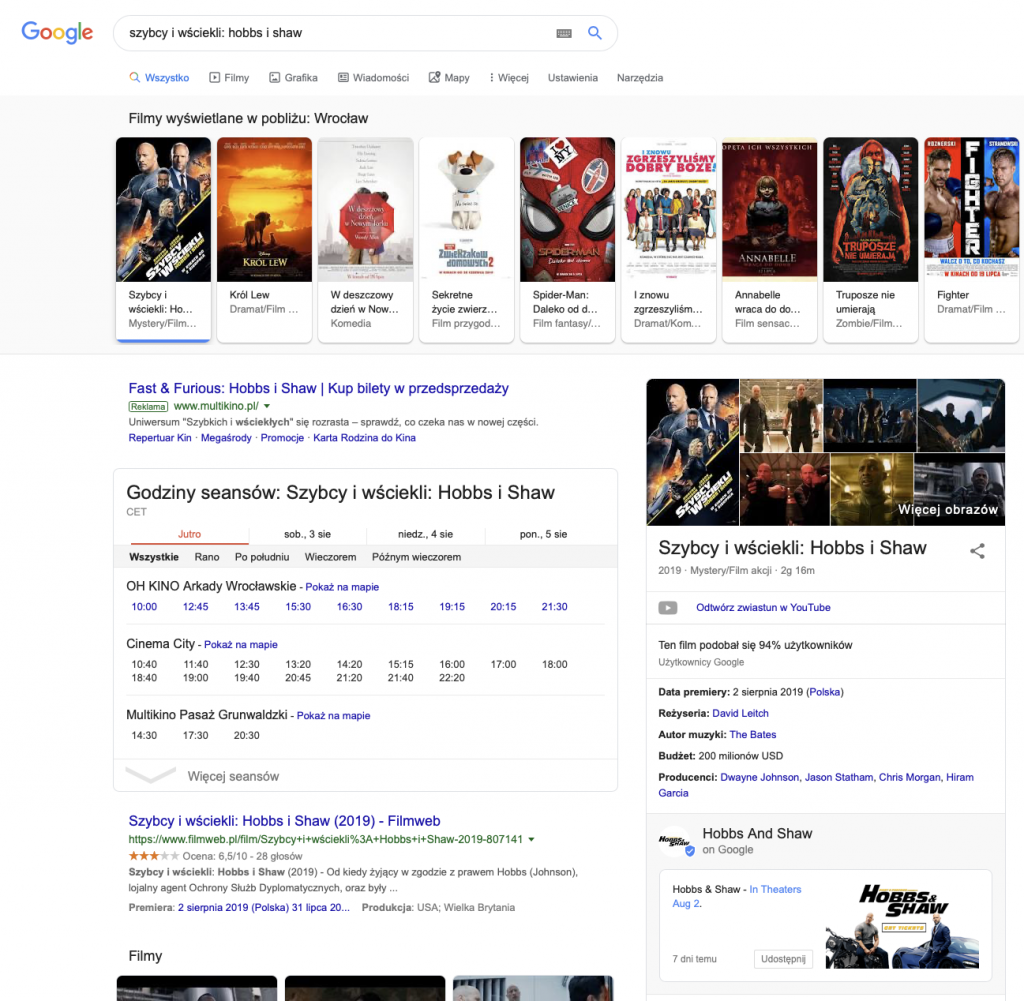The height and width of the screenshot is (1001, 1024).
Task: Select the Szybcy i wściekli movie card
Action: click(x=163, y=239)
